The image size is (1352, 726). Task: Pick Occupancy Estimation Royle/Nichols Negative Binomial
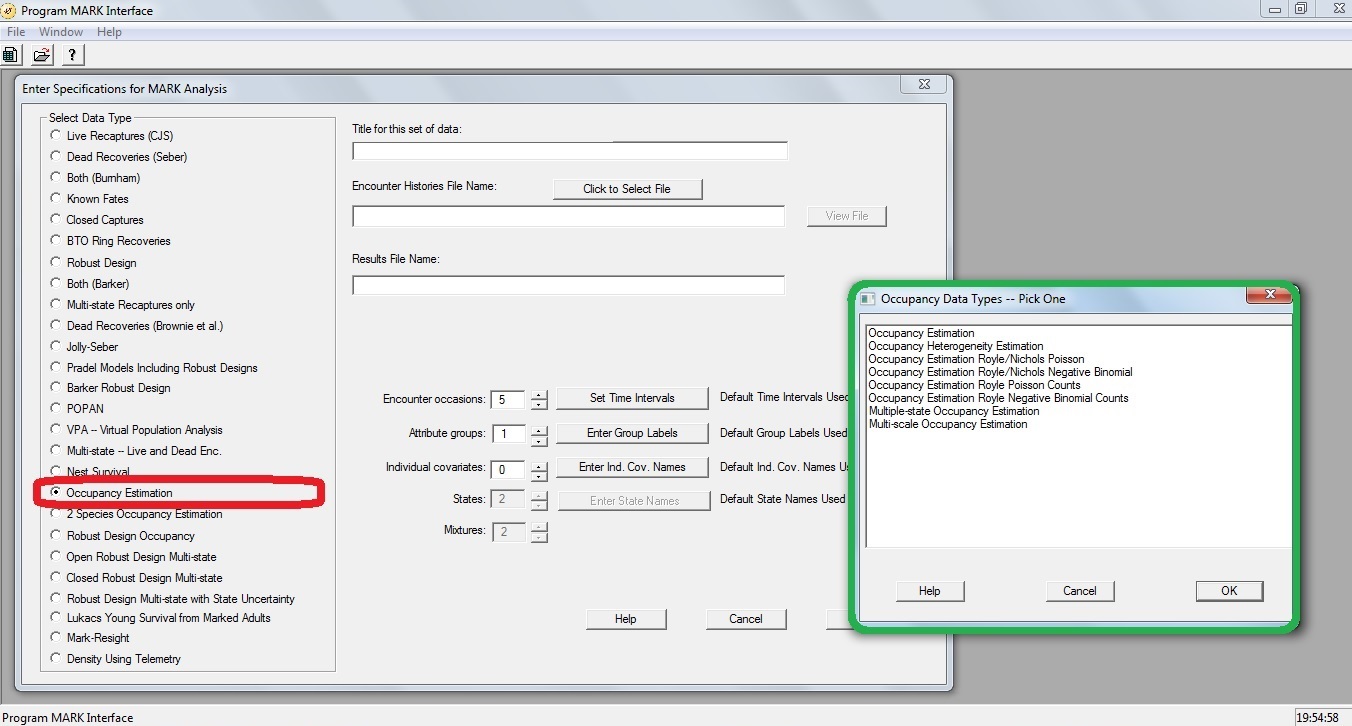[1000, 372]
